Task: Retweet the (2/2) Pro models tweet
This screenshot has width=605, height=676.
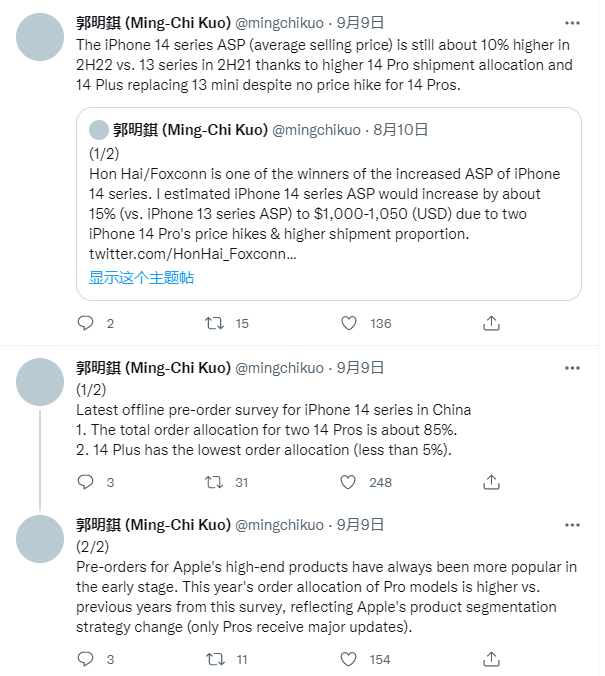Action: coord(214,659)
